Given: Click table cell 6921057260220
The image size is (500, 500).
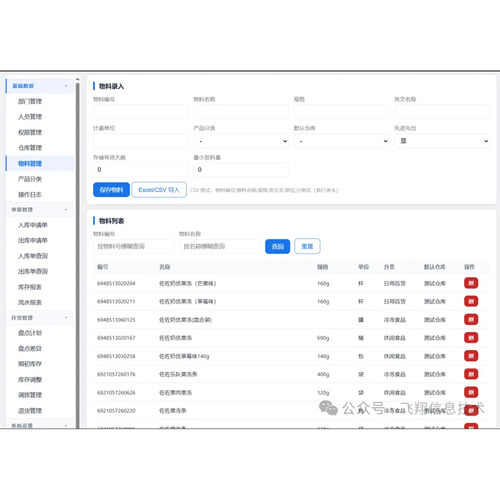Looking at the screenshot, I should click(116, 411).
